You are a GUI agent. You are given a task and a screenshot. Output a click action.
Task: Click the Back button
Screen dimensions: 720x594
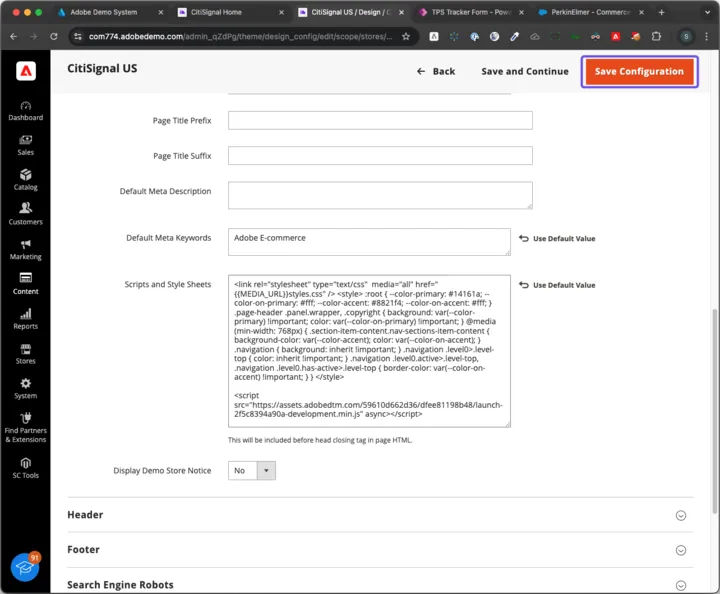[436, 72]
